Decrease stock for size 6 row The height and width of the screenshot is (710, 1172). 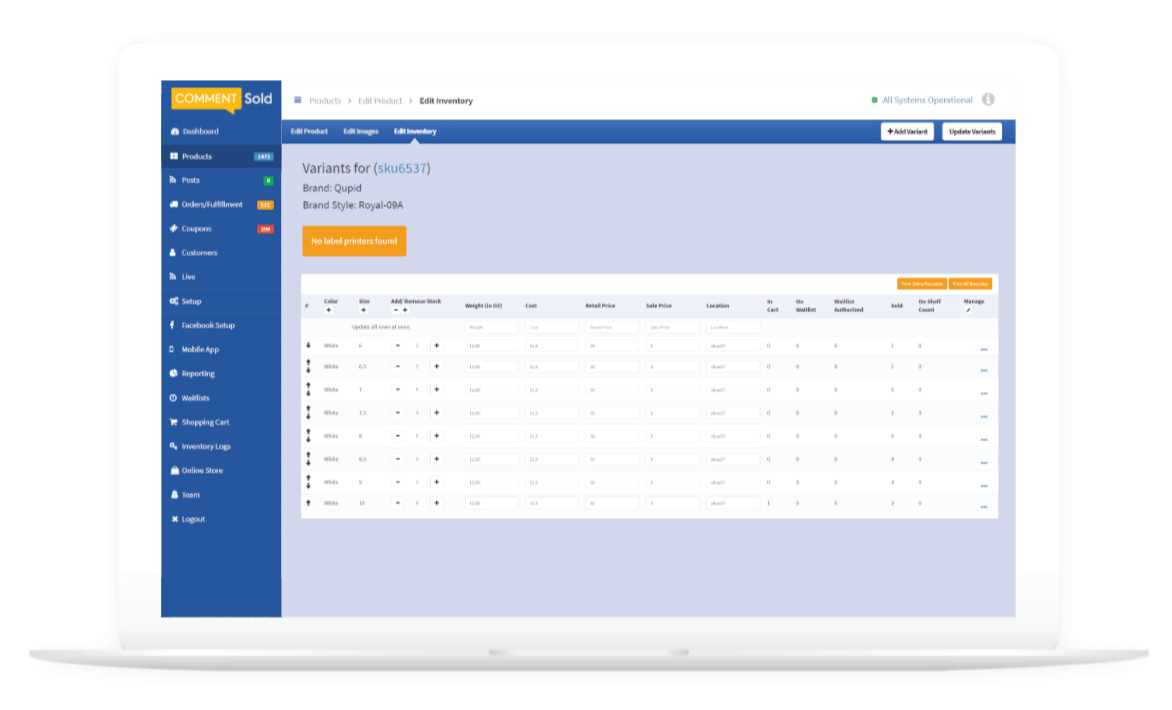[x=398, y=345]
